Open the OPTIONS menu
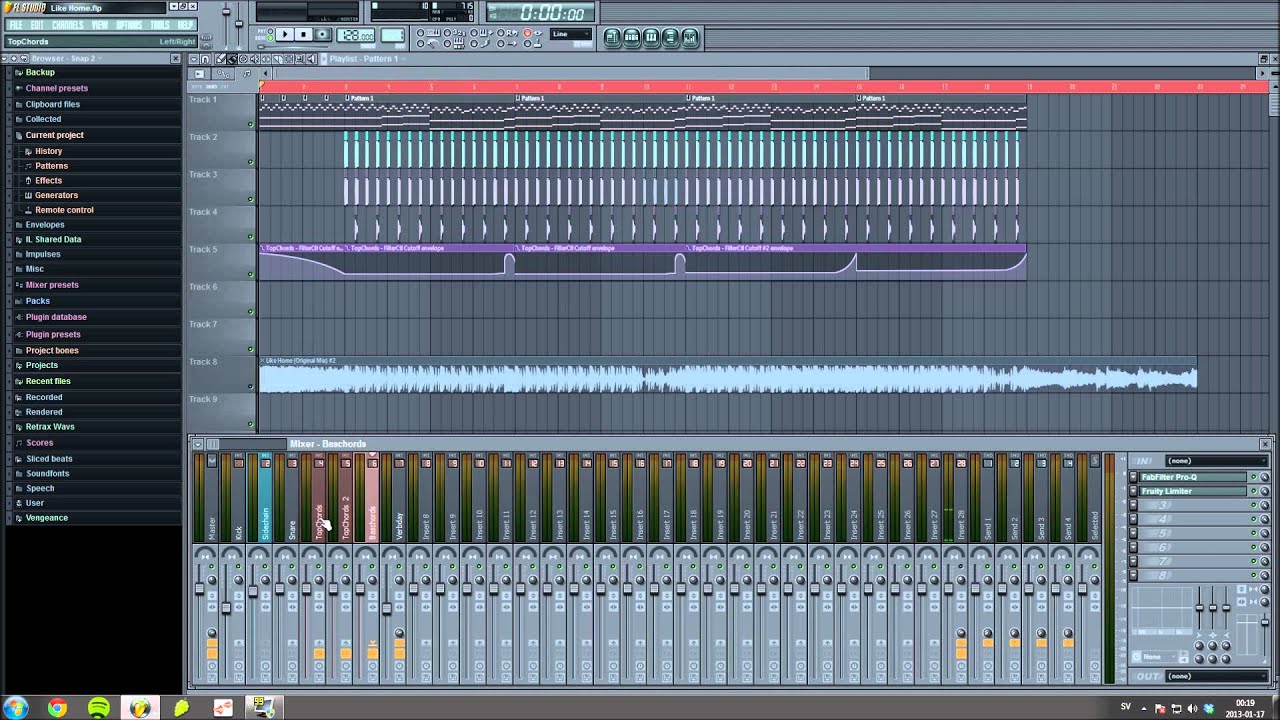This screenshot has height=720, width=1280. (x=129, y=25)
